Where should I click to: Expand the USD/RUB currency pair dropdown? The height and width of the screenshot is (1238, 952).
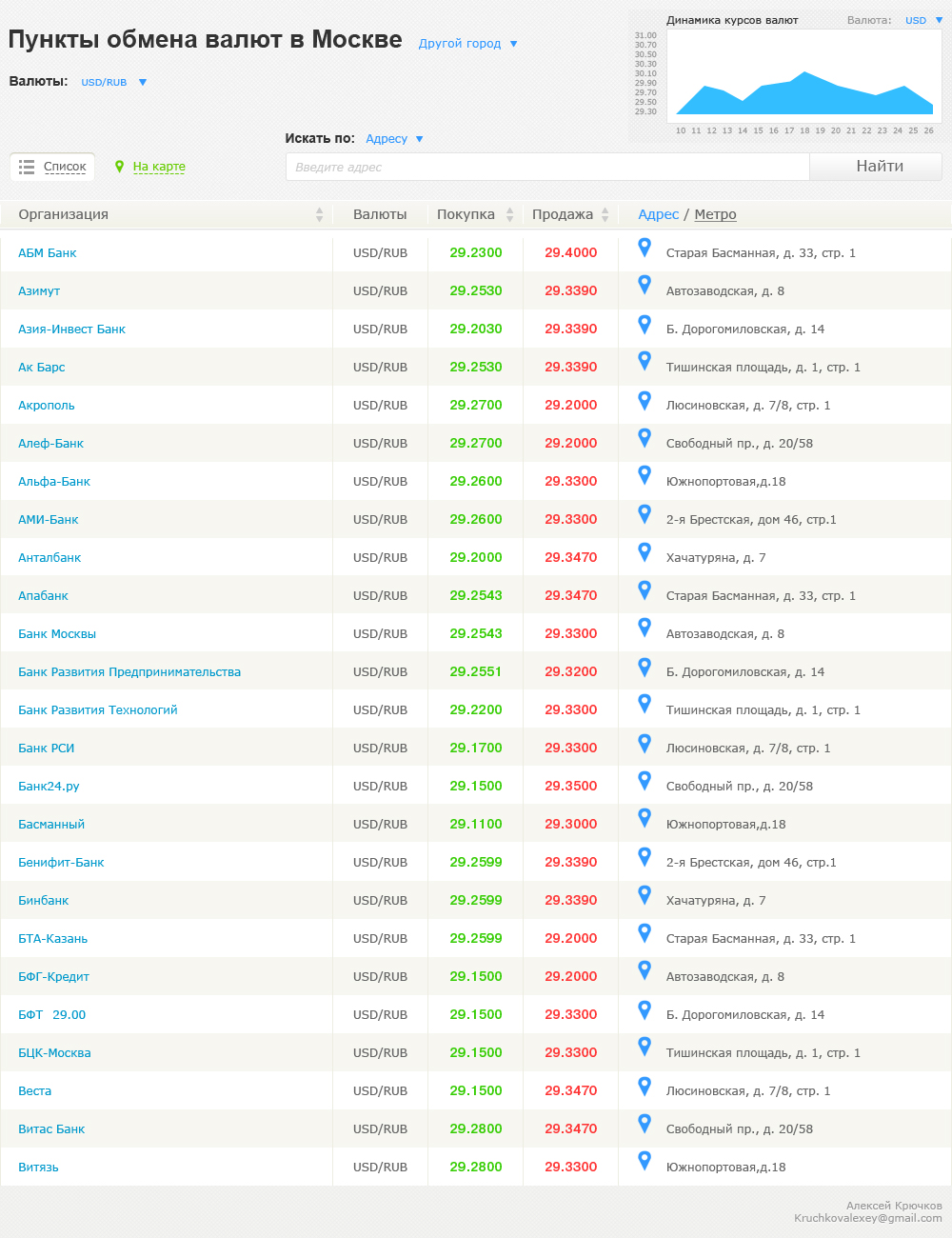(143, 83)
